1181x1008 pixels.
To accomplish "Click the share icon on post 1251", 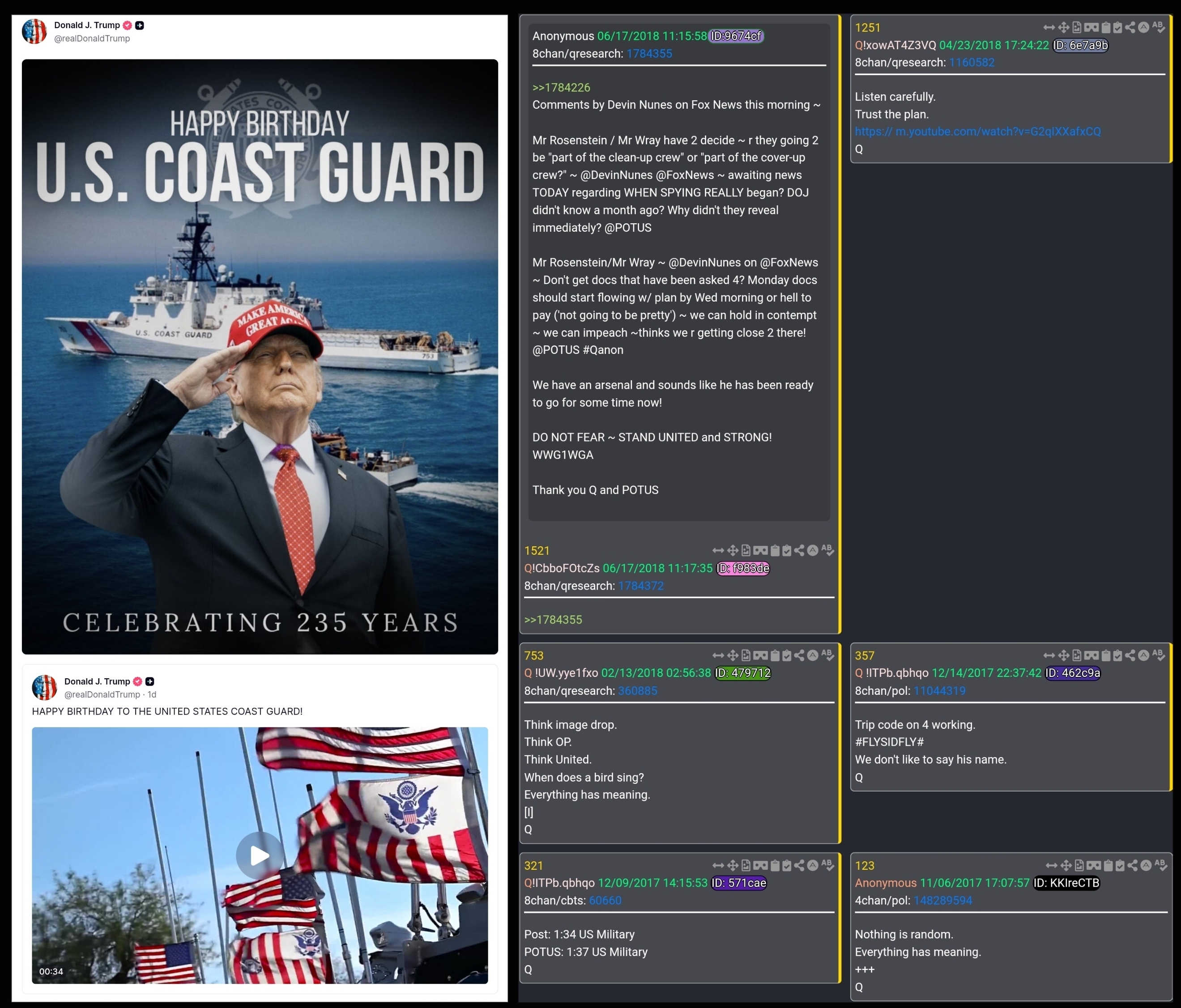I will pyautogui.click(x=1130, y=27).
